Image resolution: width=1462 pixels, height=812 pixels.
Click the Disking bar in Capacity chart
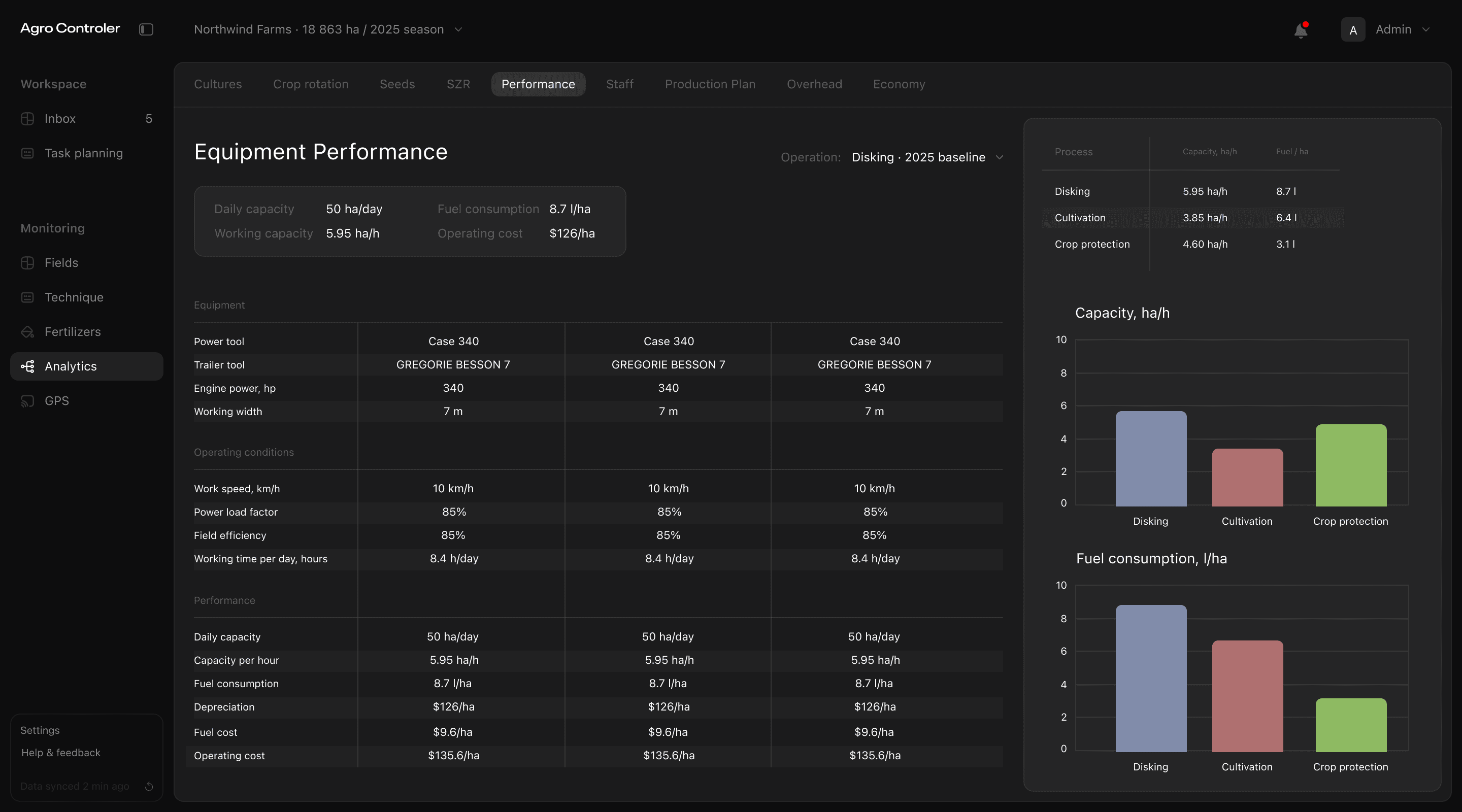[x=1151, y=458]
